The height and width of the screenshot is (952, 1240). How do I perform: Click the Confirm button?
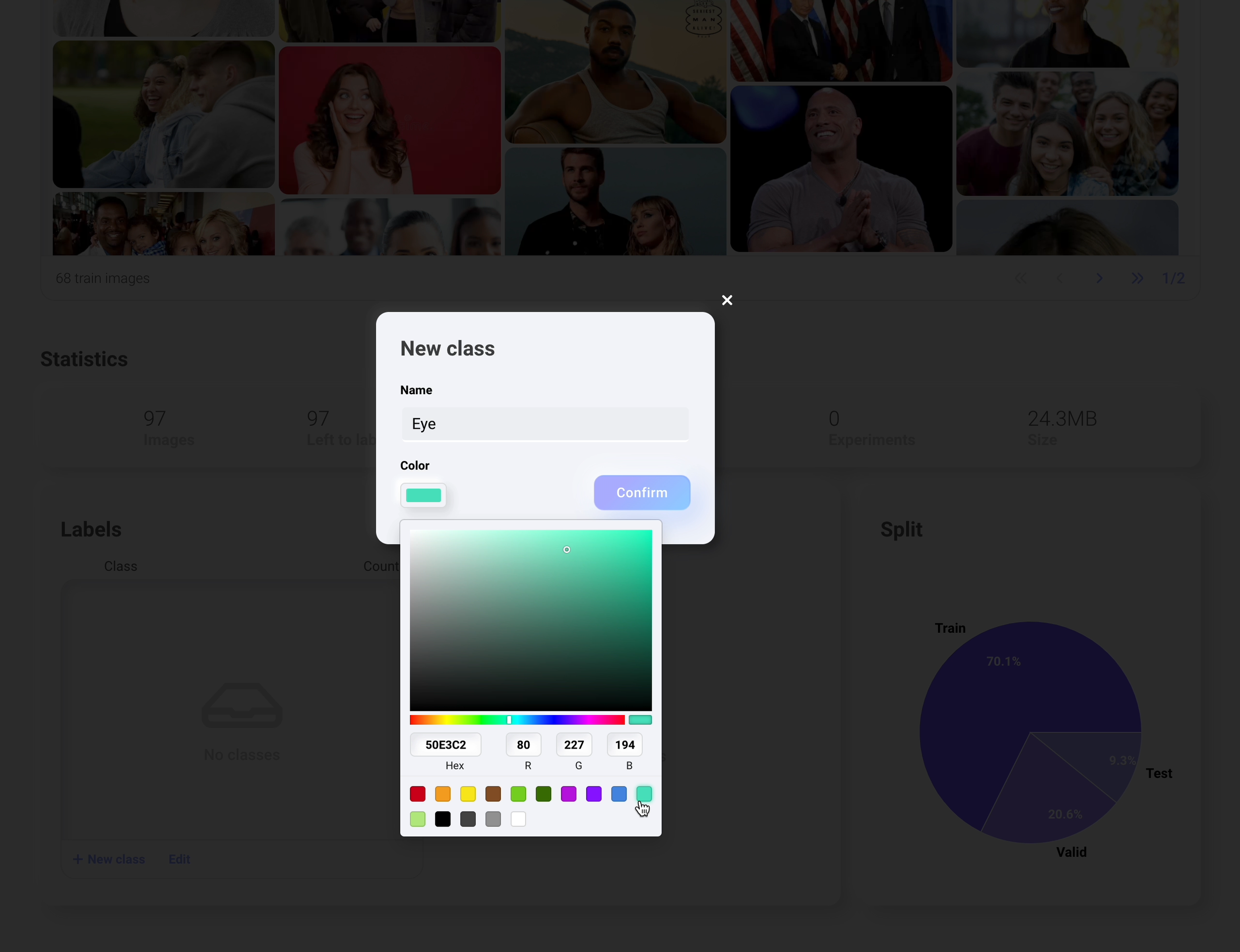pyautogui.click(x=641, y=492)
